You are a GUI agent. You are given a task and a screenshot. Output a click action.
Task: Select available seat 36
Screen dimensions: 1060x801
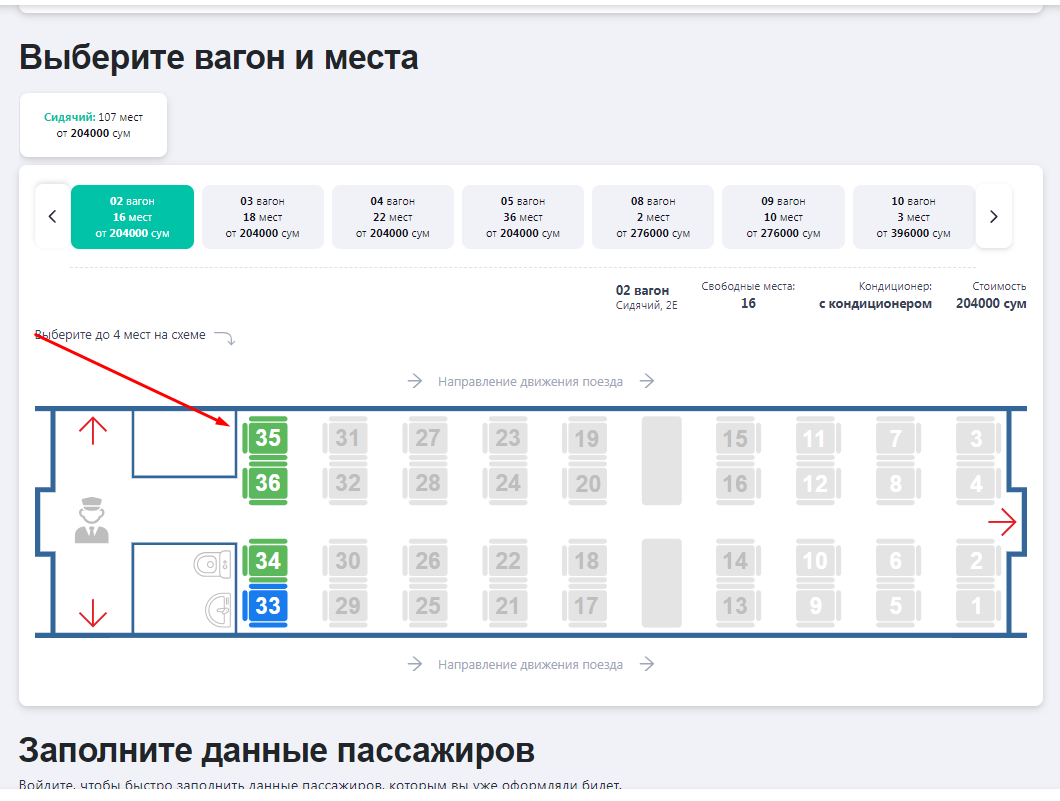pos(267,483)
